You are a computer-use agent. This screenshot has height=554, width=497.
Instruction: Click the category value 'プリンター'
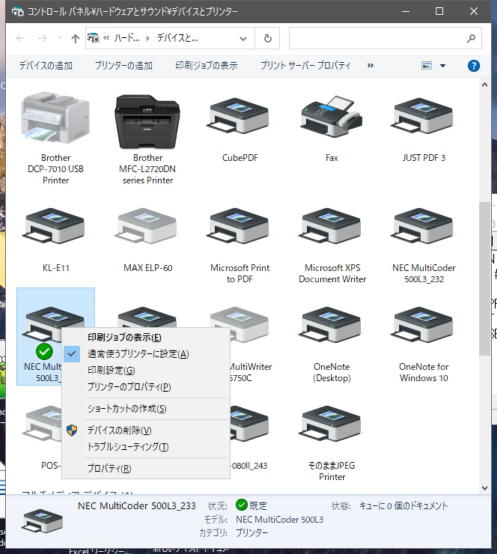pyautogui.click(x=252, y=533)
